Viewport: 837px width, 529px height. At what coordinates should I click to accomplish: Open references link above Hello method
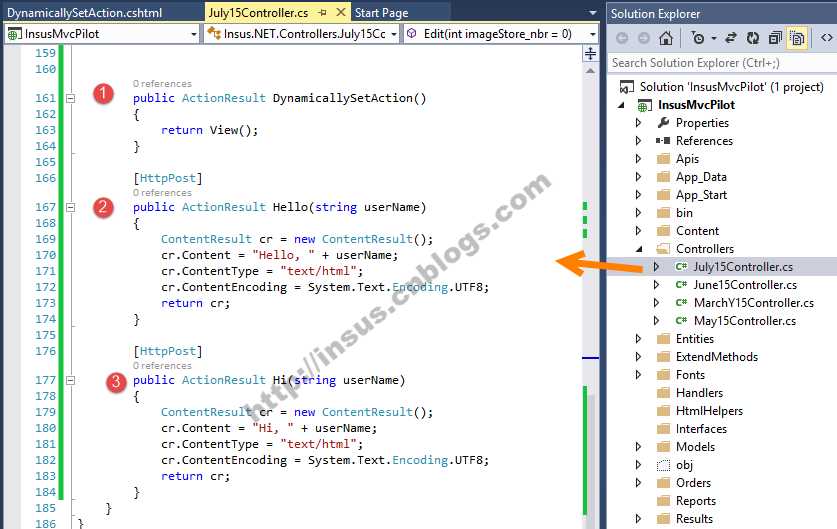coord(162,193)
